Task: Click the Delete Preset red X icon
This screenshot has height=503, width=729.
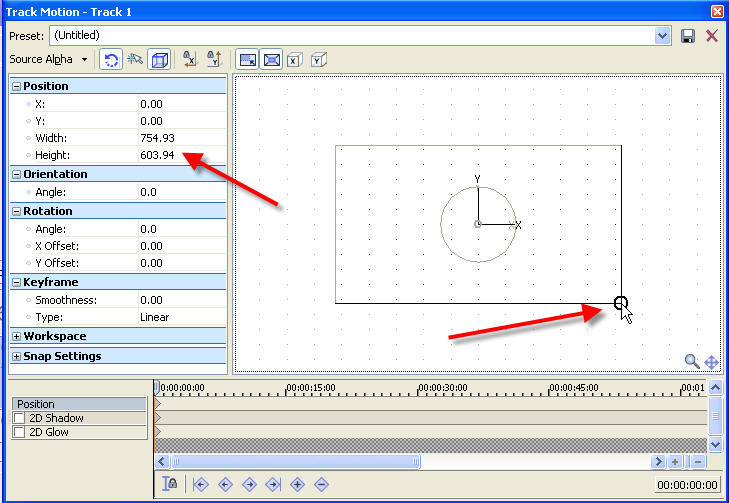Action: tap(712, 35)
